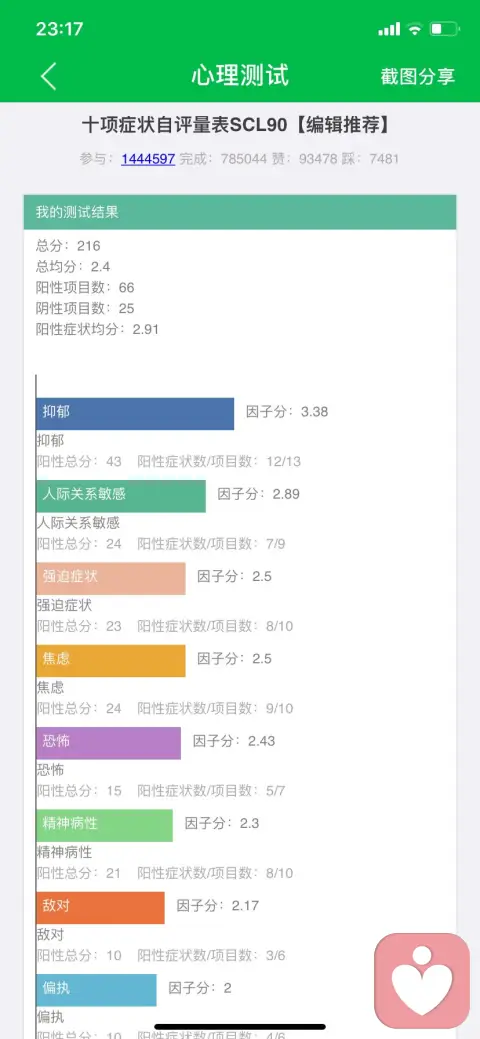480x1039 pixels.
Task: Tap the 23:17 clock in status bar
Action: click(59, 29)
